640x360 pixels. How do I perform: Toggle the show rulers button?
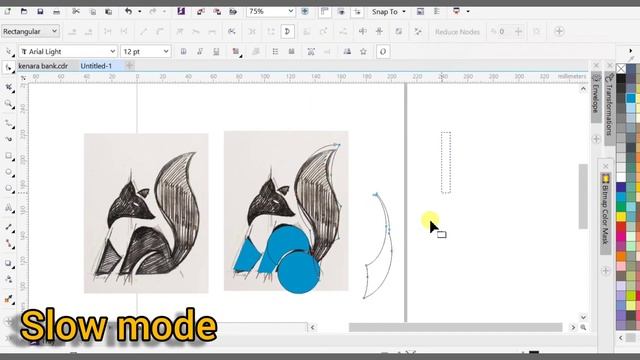[x=325, y=11]
